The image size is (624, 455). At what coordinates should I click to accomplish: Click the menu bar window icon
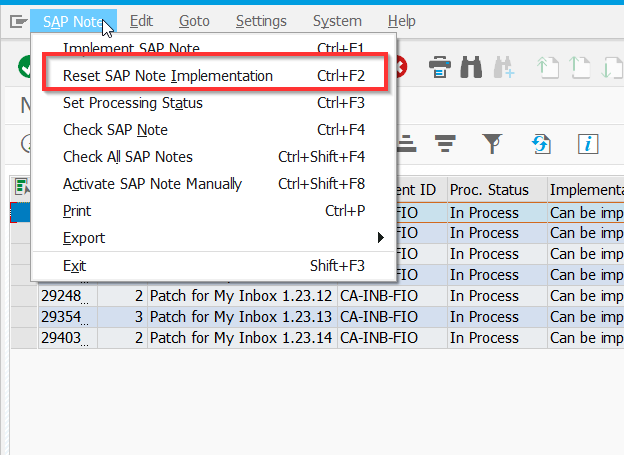click(x=18, y=21)
